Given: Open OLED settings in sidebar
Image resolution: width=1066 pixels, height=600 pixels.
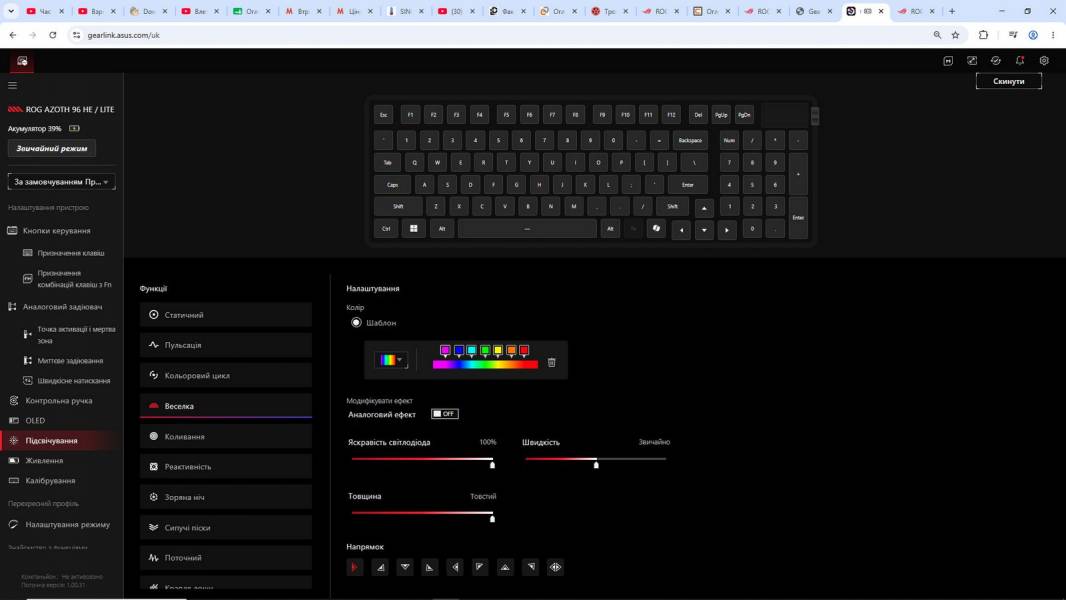Looking at the screenshot, I should (35, 421).
